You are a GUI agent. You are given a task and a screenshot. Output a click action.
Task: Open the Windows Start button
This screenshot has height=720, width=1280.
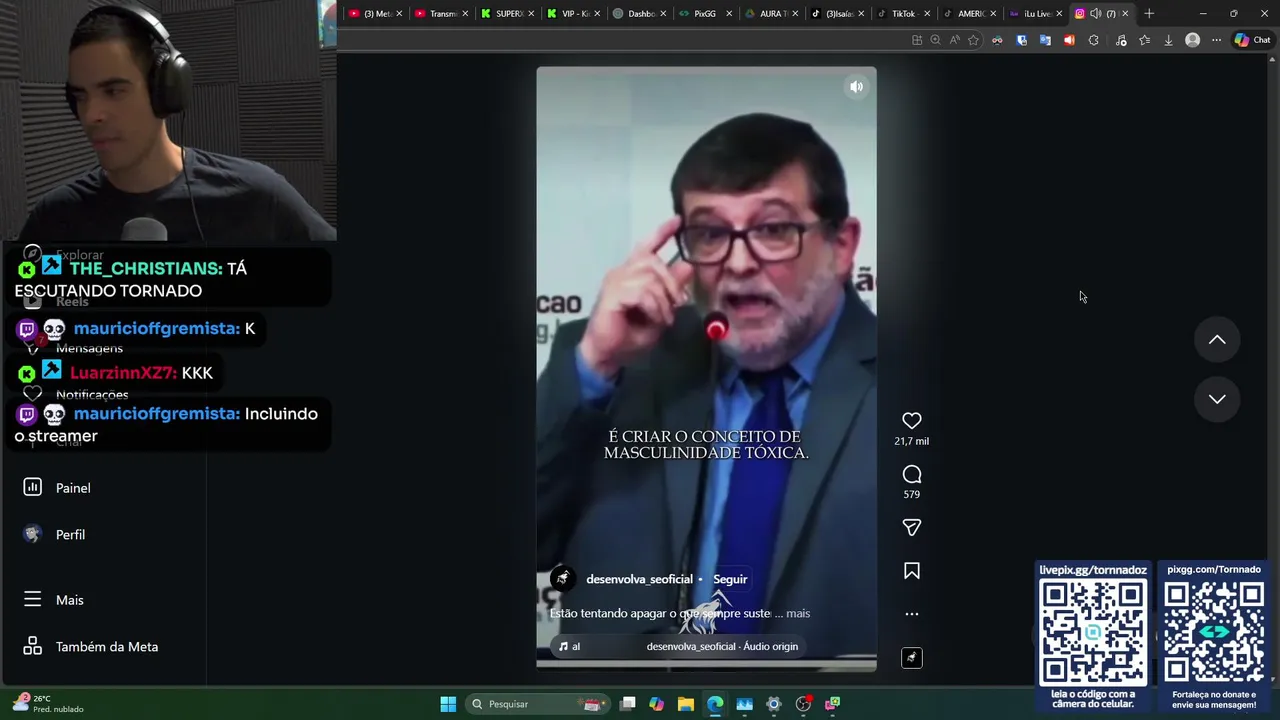click(x=448, y=704)
